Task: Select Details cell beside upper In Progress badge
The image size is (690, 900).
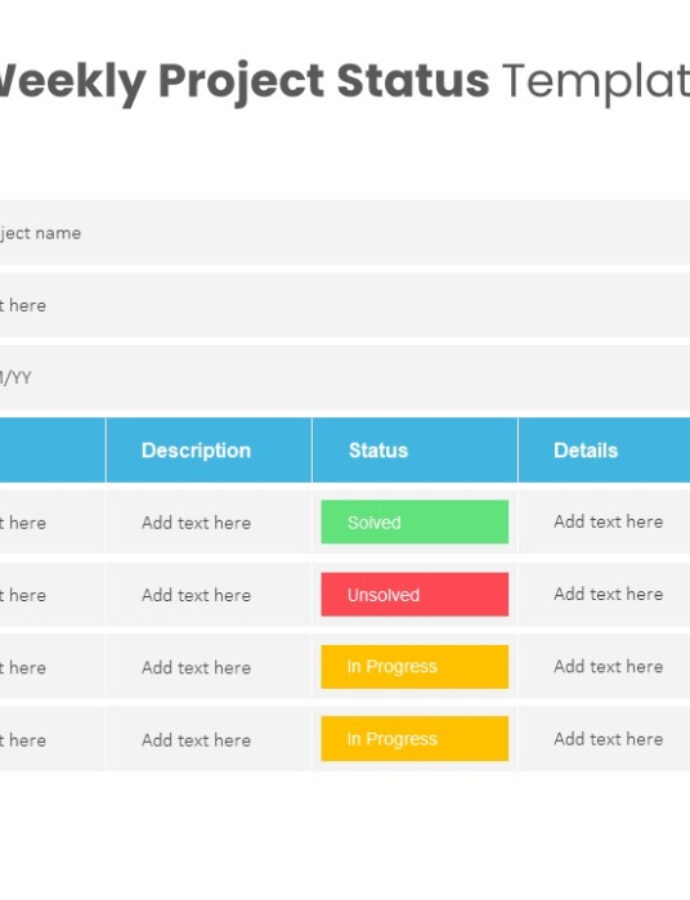Action: [x=608, y=666]
